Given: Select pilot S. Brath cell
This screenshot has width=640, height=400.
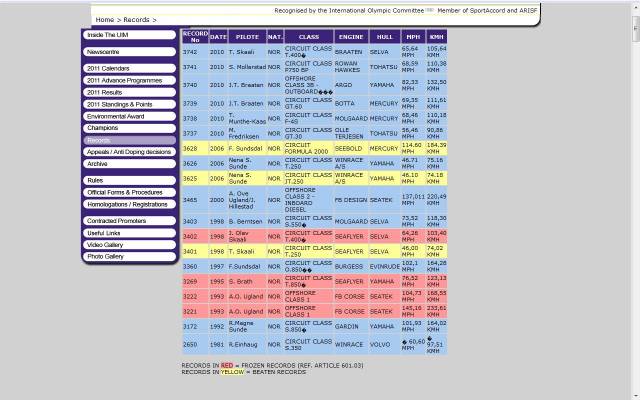Looking at the screenshot, I should point(247,282).
